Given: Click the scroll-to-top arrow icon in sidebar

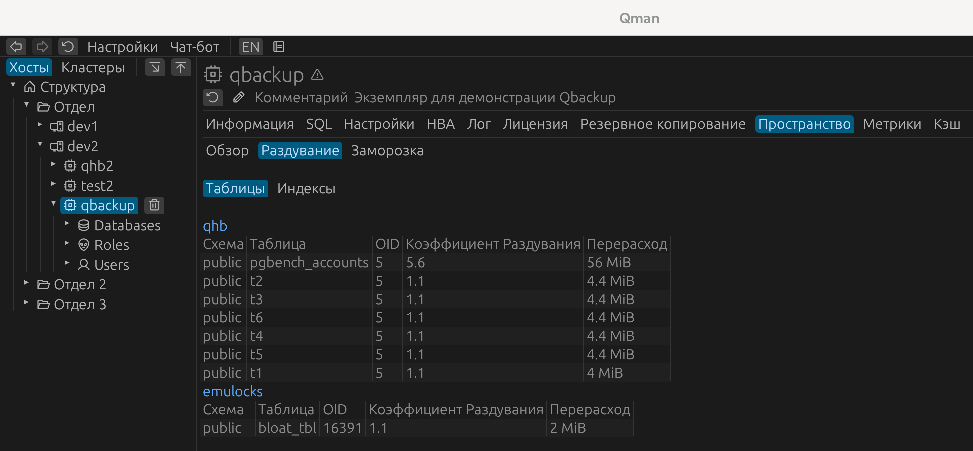Looking at the screenshot, I should (x=180, y=67).
